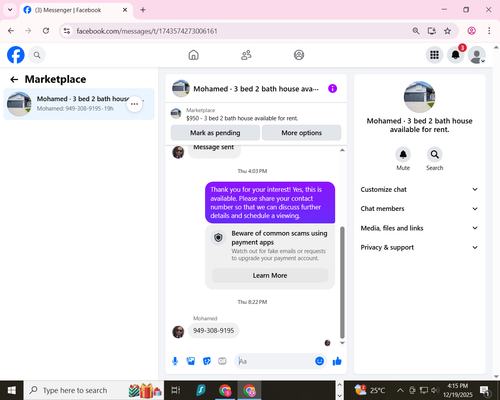Open the notifications bell with badge

(x=455, y=55)
